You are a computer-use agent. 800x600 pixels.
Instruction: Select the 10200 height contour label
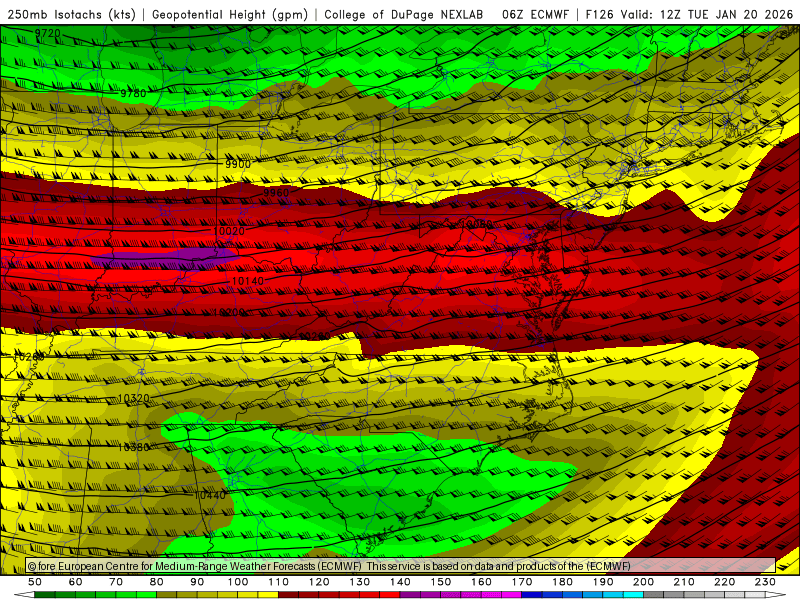[229, 312]
